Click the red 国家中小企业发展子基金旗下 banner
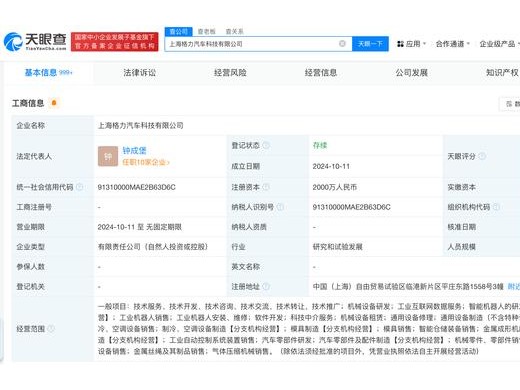 pyautogui.click(x=115, y=42)
